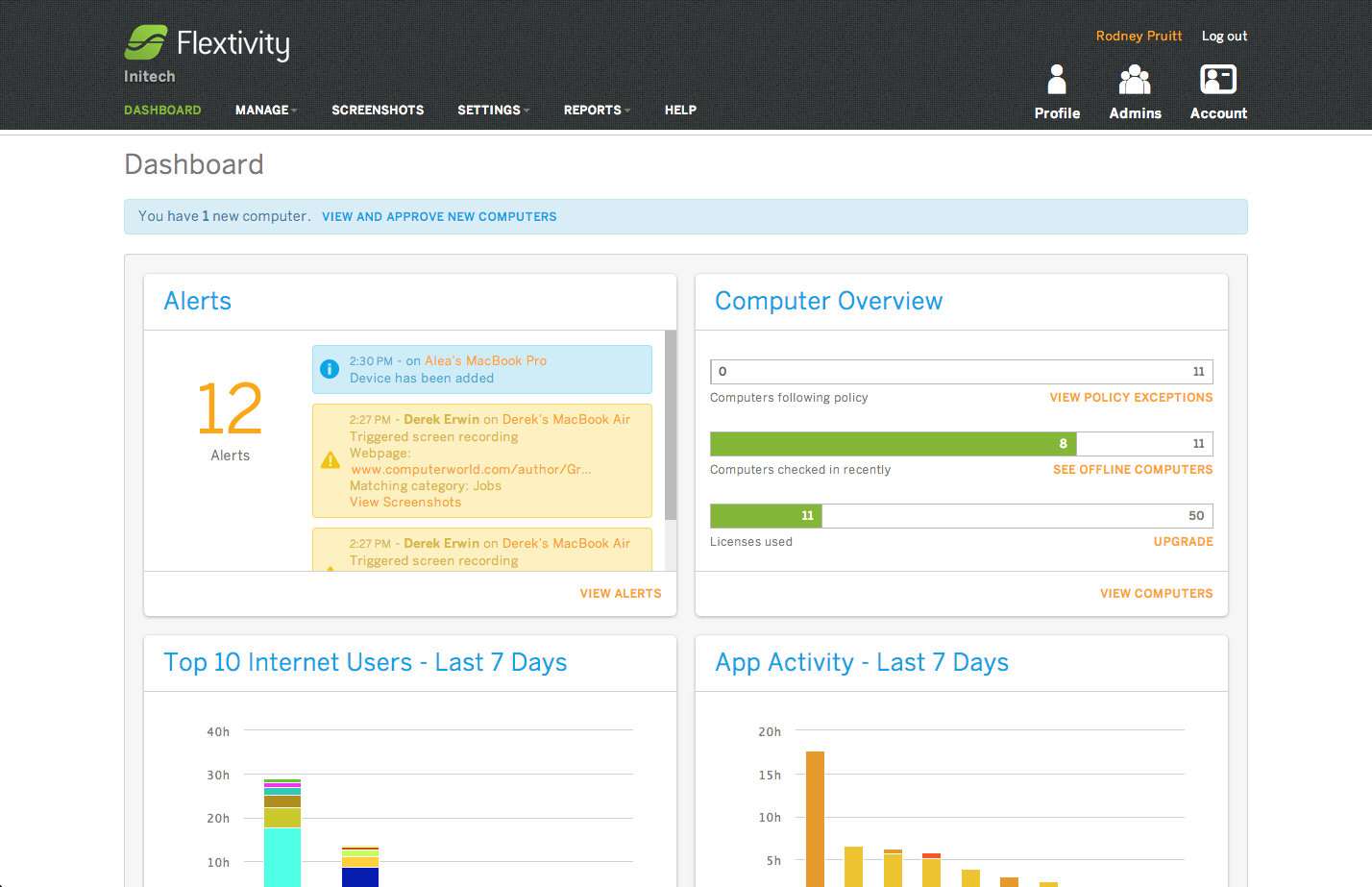Switch to the SCREENSHOTS section

pyautogui.click(x=378, y=110)
